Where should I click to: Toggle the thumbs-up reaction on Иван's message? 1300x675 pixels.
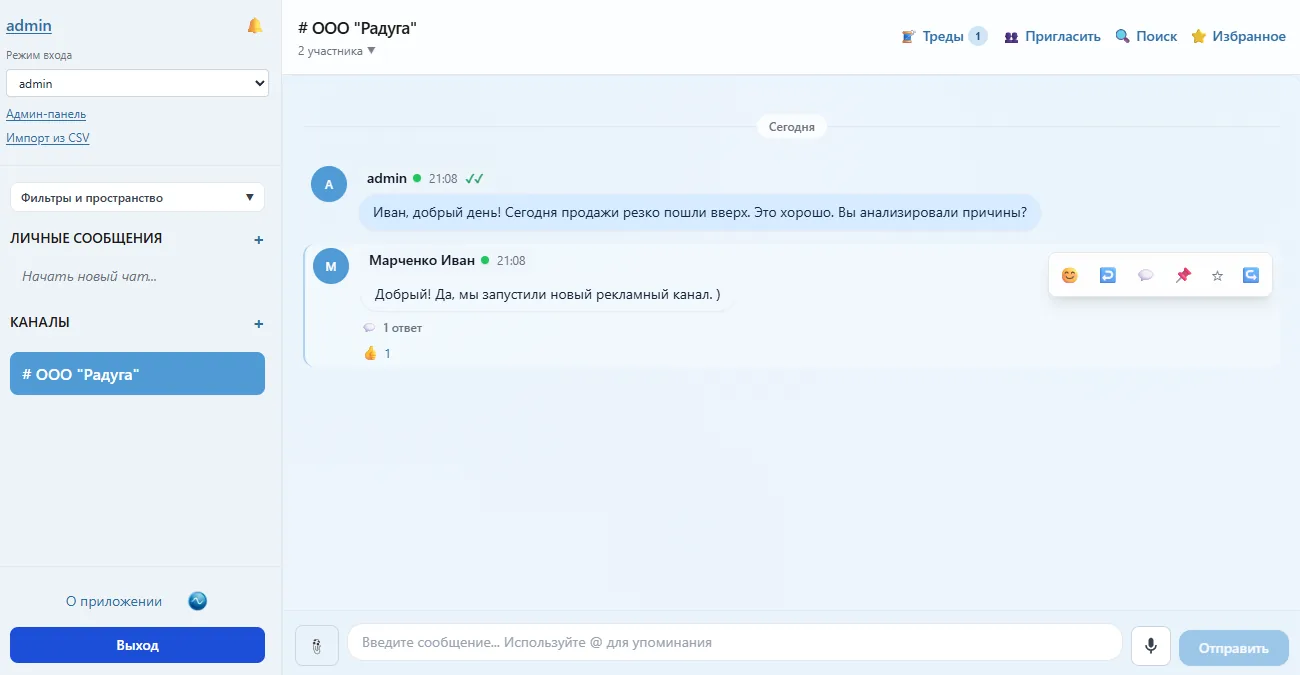point(377,353)
